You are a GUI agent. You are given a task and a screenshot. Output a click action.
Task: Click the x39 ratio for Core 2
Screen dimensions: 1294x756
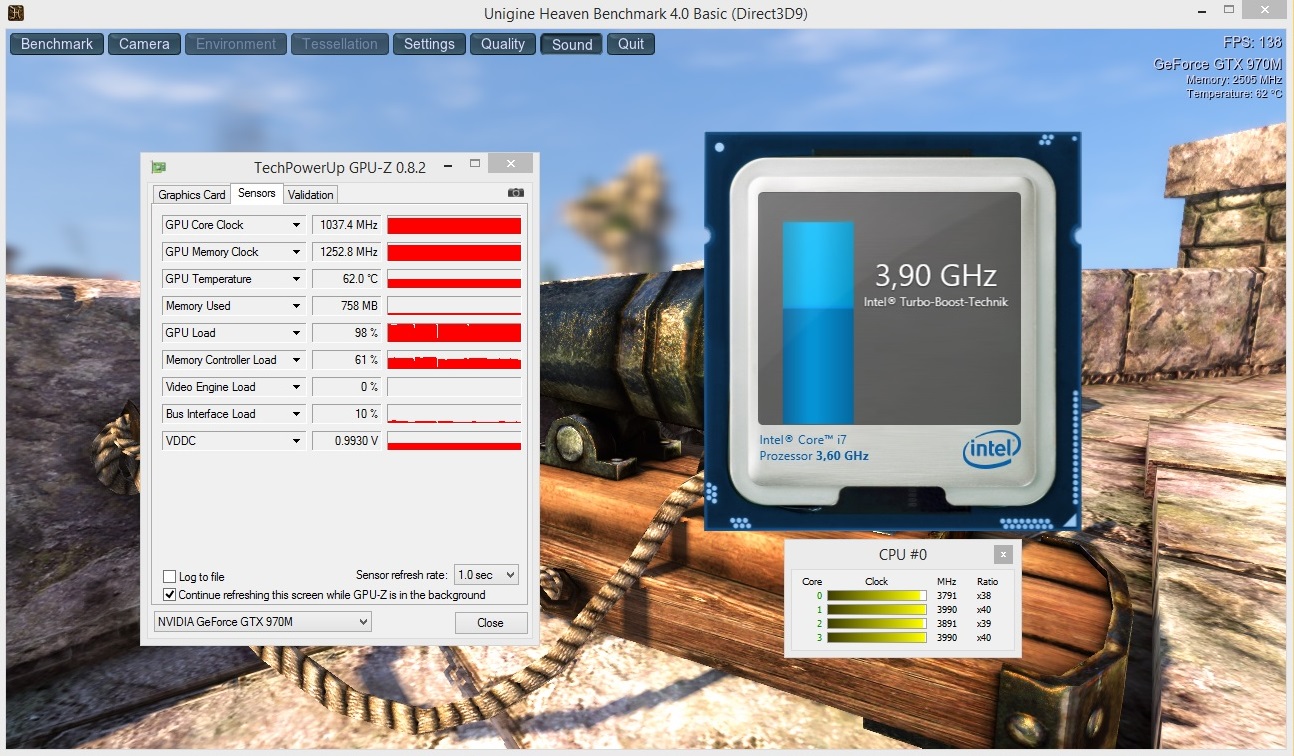[984, 624]
